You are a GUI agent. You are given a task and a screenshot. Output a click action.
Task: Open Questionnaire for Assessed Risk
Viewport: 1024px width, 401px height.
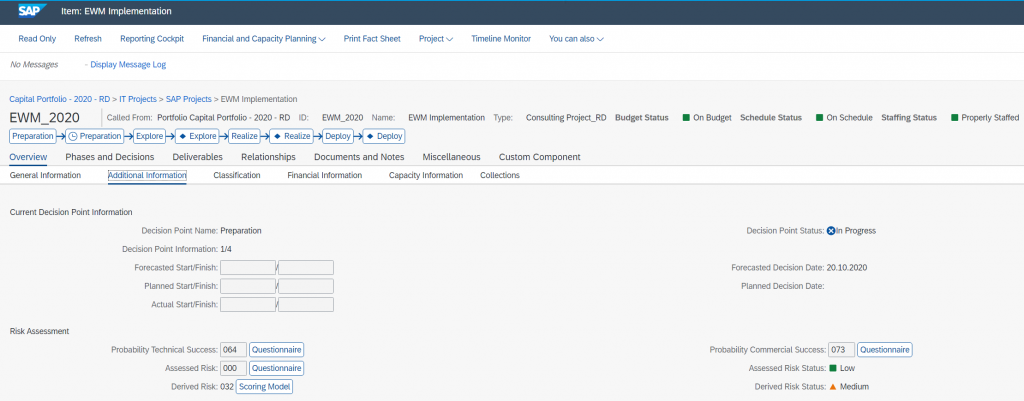click(277, 368)
